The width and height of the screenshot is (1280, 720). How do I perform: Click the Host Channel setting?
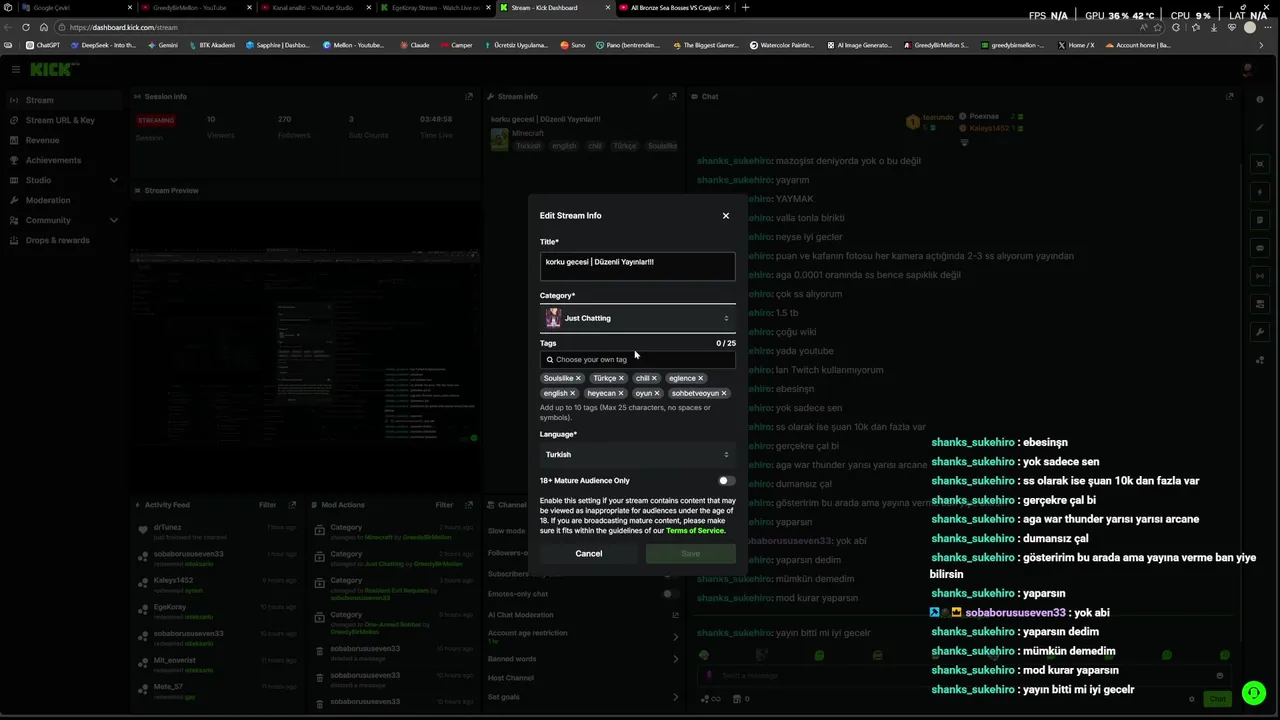tap(581, 678)
